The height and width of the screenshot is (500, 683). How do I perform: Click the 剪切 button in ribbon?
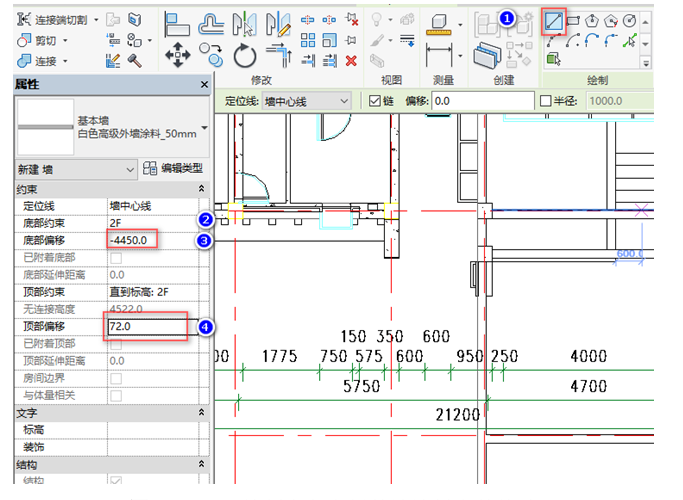pyautogui.click(x=40, y=40)
